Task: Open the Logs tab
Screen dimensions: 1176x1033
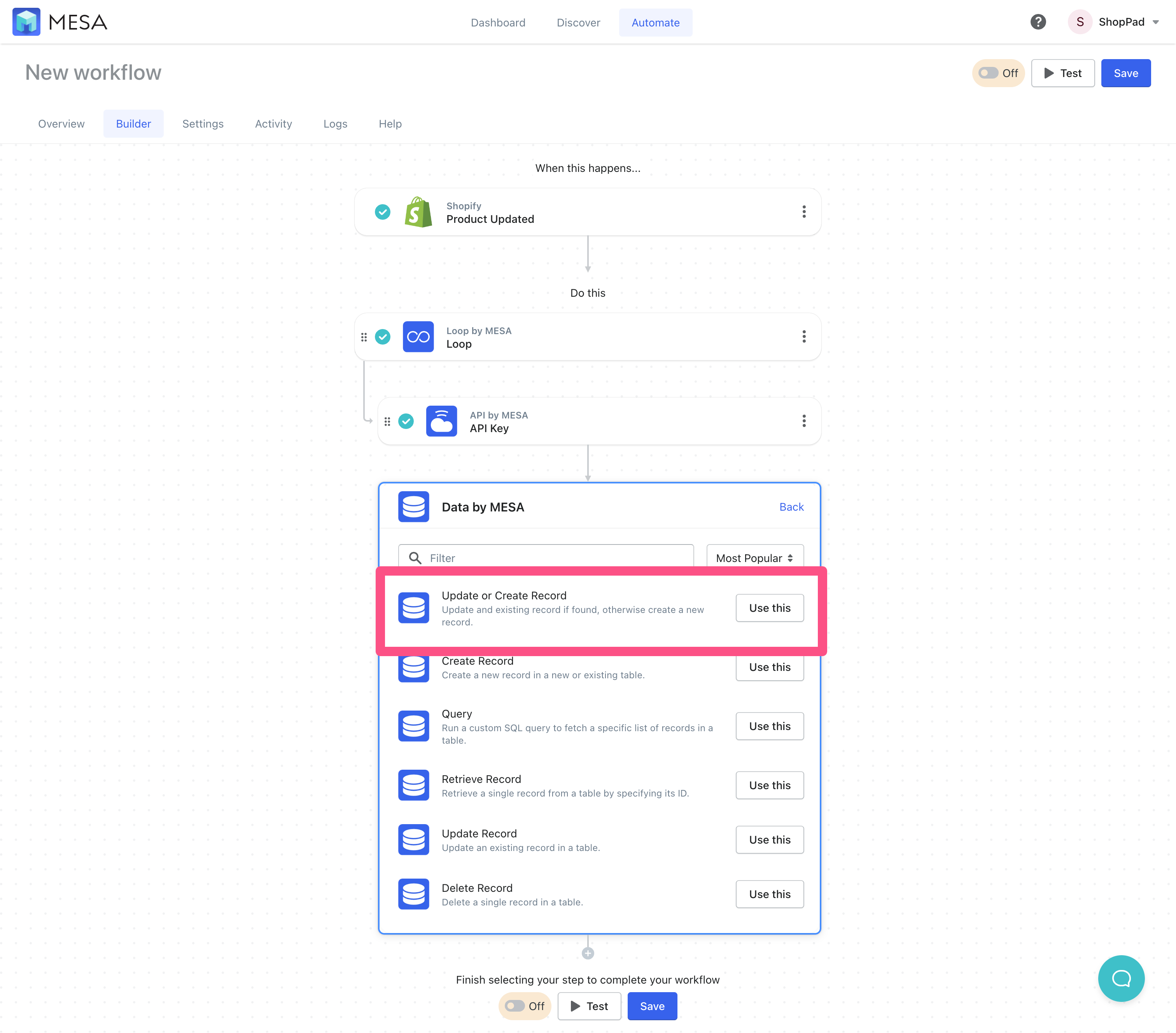Action: 336,124
